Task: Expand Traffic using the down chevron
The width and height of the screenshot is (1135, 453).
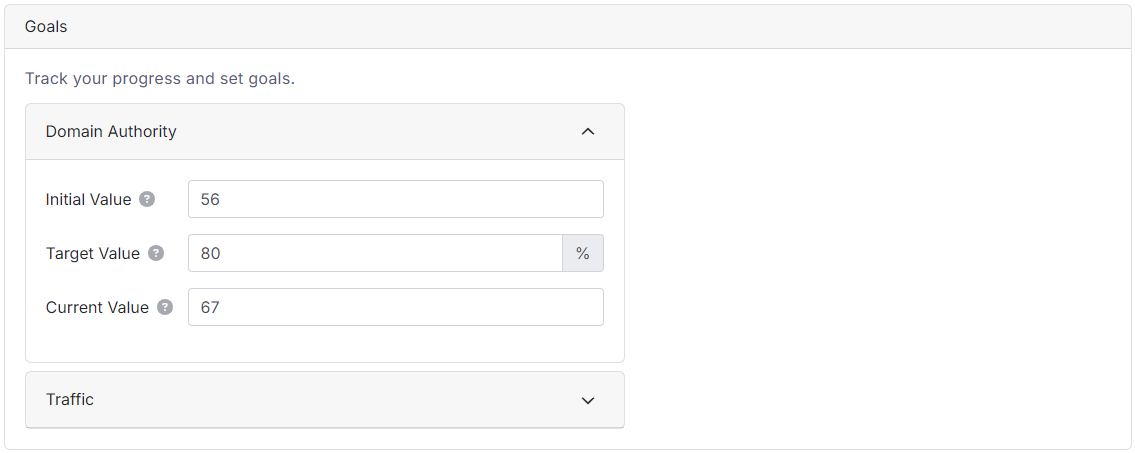Action: pos(588,400)
